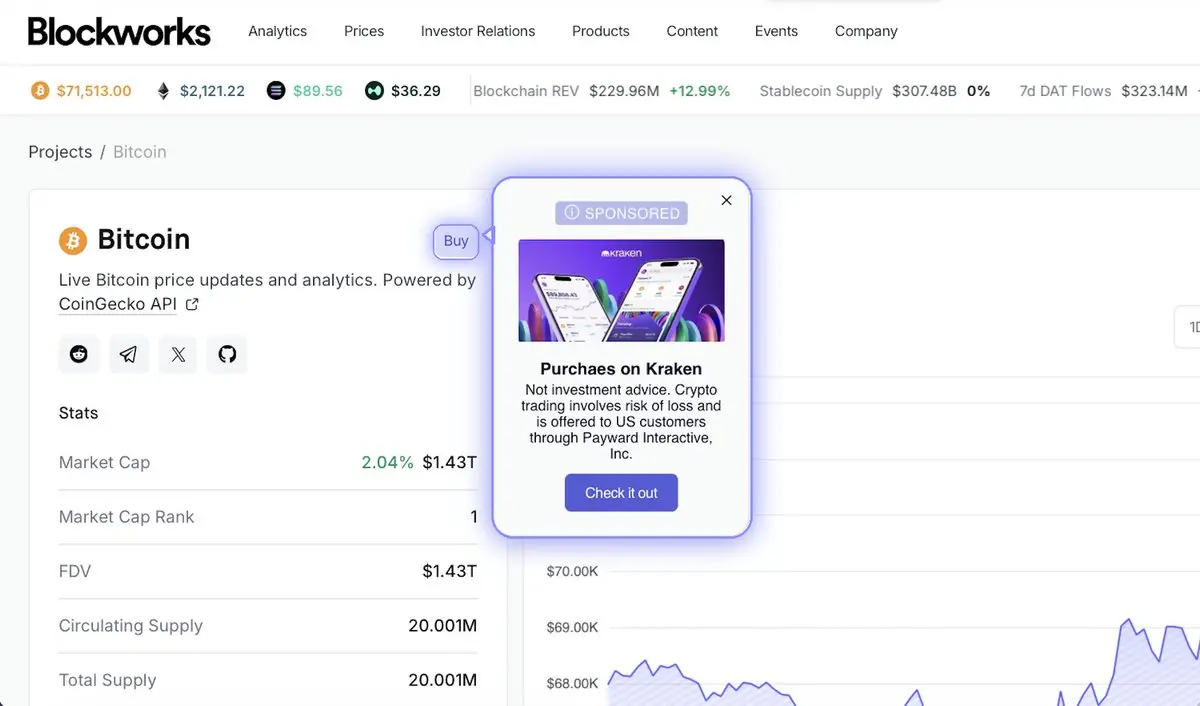Click the Buy button
Image resolution: width=1200 pixels, height=706 pixels.
[x=456, y=241]
